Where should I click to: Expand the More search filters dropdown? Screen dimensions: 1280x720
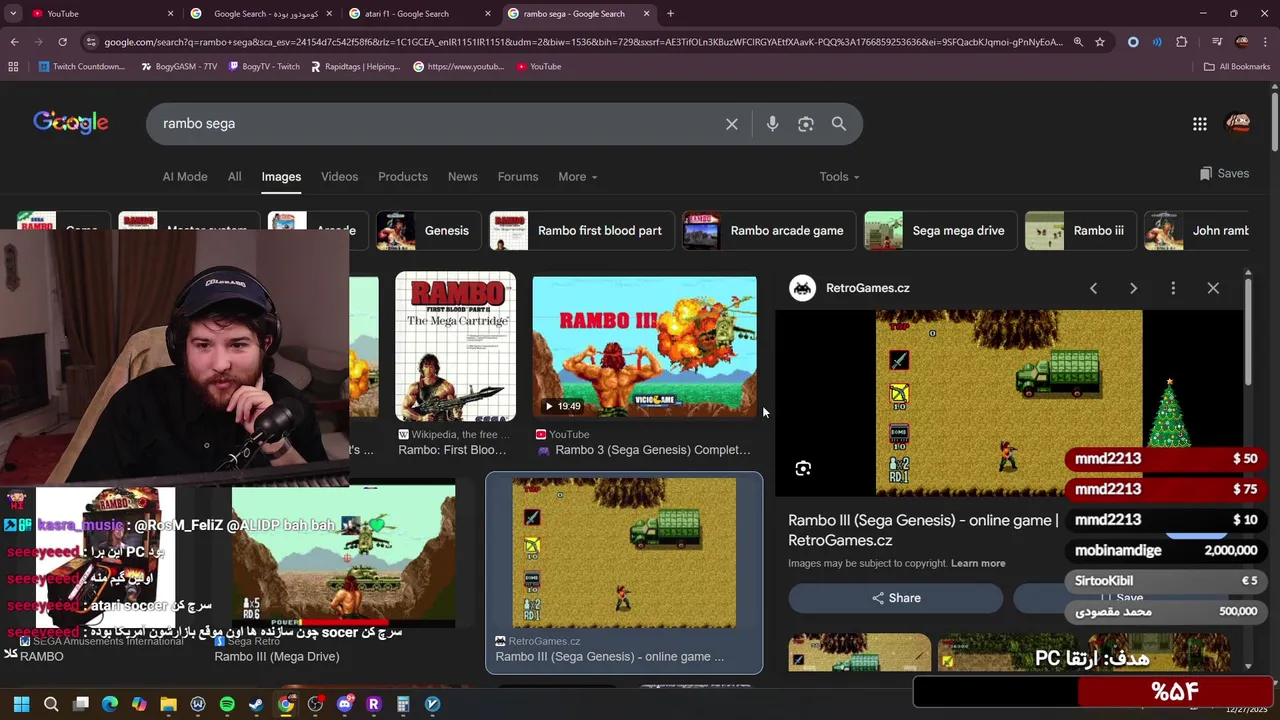click(x=577, y=177)
